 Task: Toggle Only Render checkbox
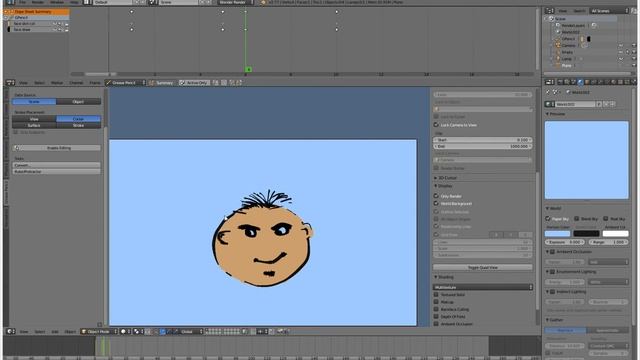[436, 196]
